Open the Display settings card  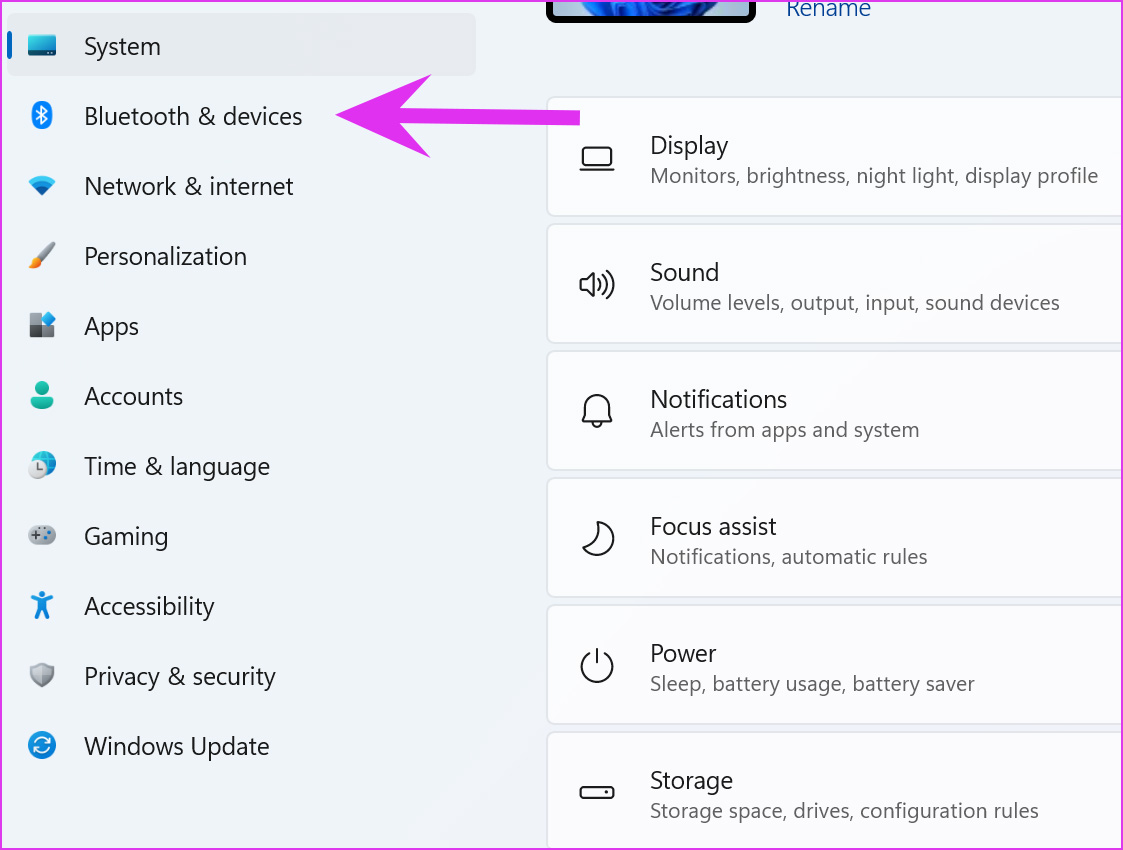(x=835, y=159)
